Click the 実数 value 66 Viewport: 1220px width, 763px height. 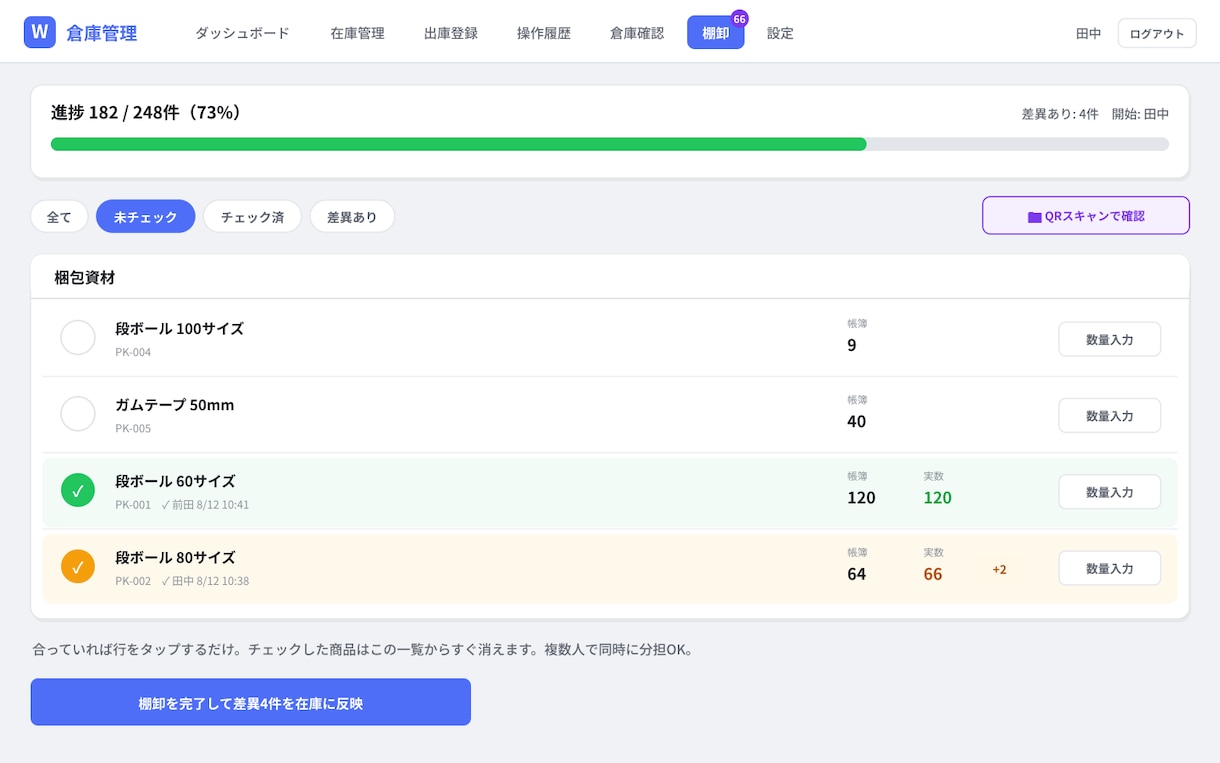pyautogui.click(x=933, y=574)
